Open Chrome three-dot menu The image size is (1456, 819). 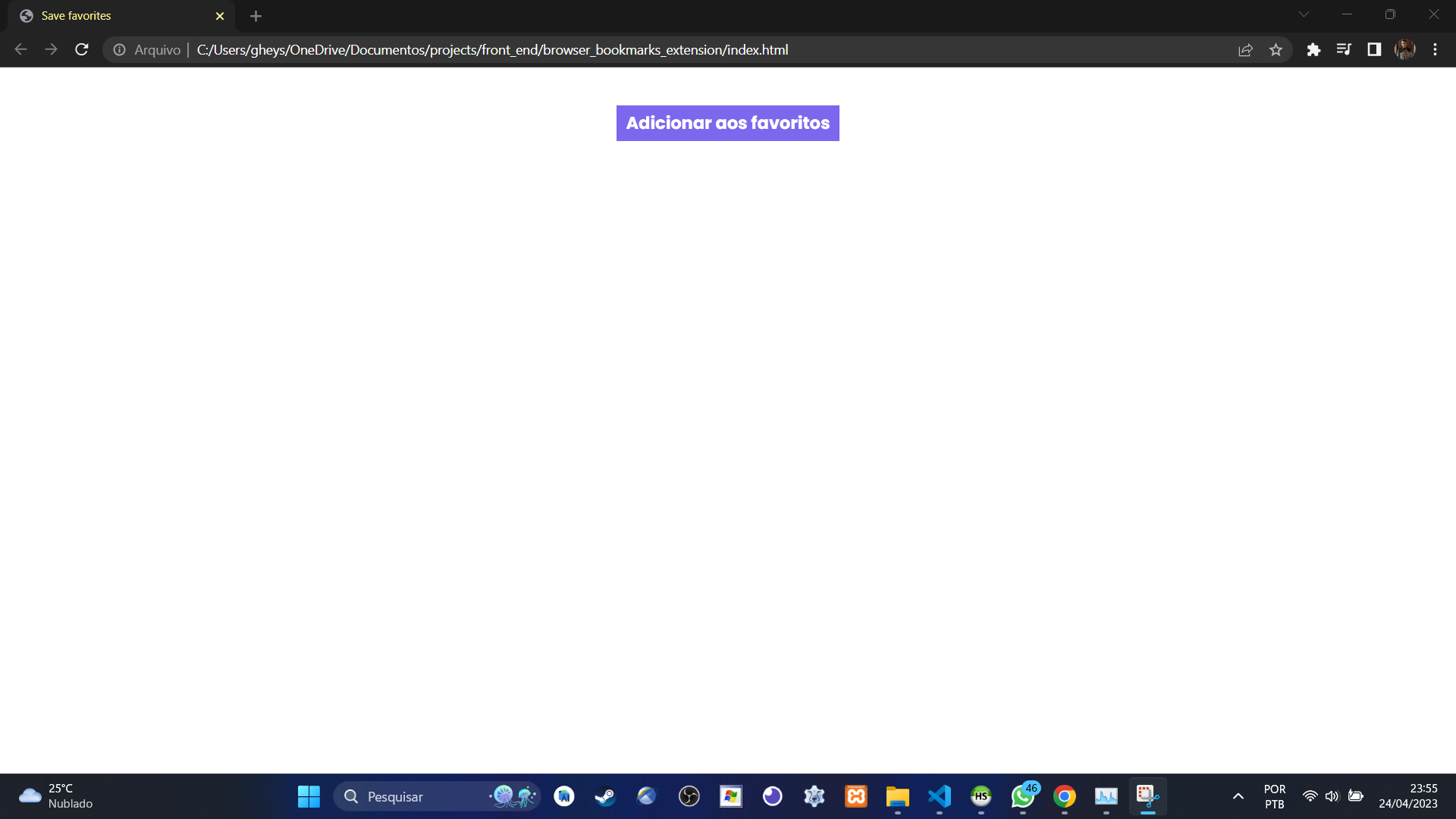[1435, 50]
